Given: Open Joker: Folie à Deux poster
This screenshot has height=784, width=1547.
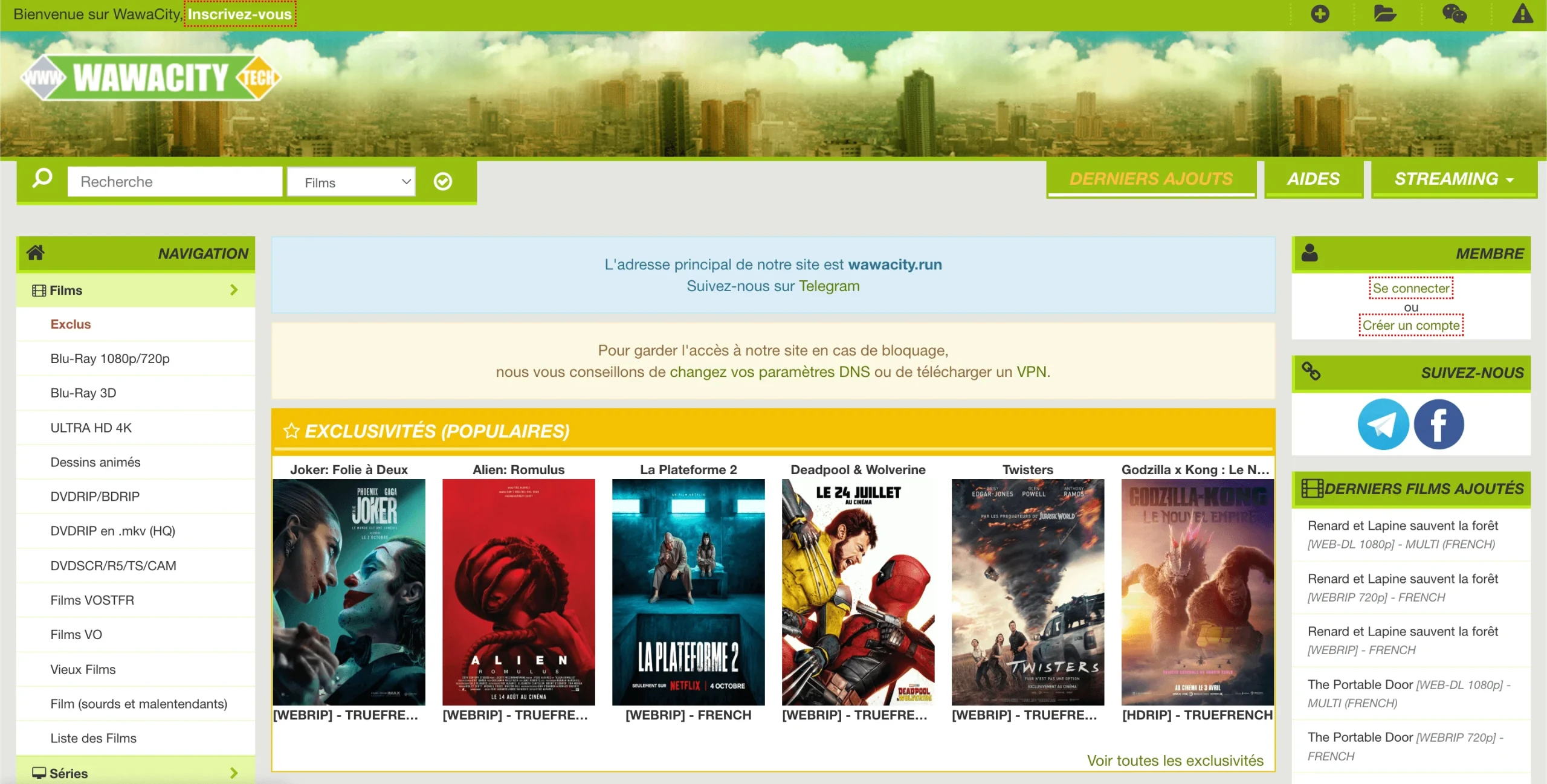Looking at the screenshot, I should (349, 592).
